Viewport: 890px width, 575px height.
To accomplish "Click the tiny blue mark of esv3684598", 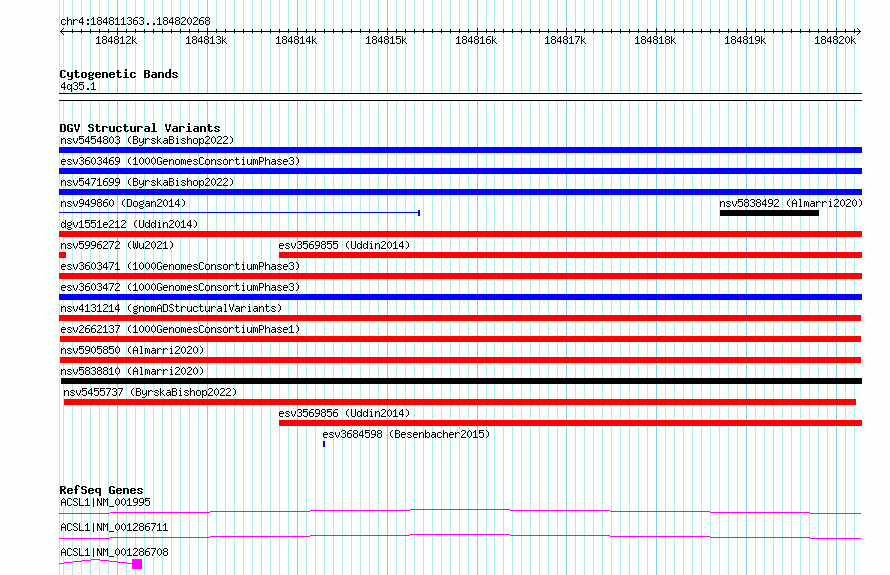I will (324, 444).
